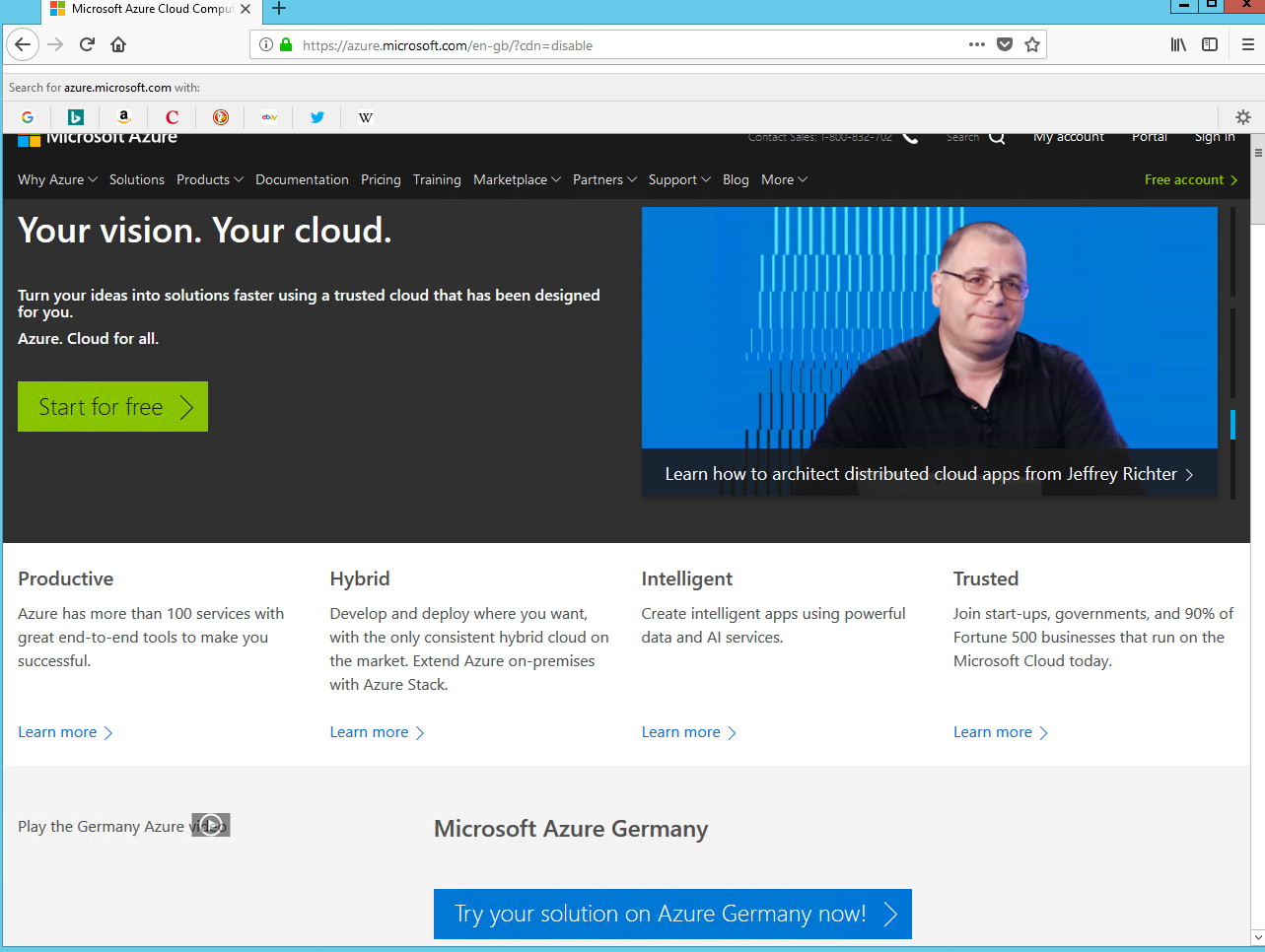
Task: Play the Germany Azure video icon
Action: point(210,825)
